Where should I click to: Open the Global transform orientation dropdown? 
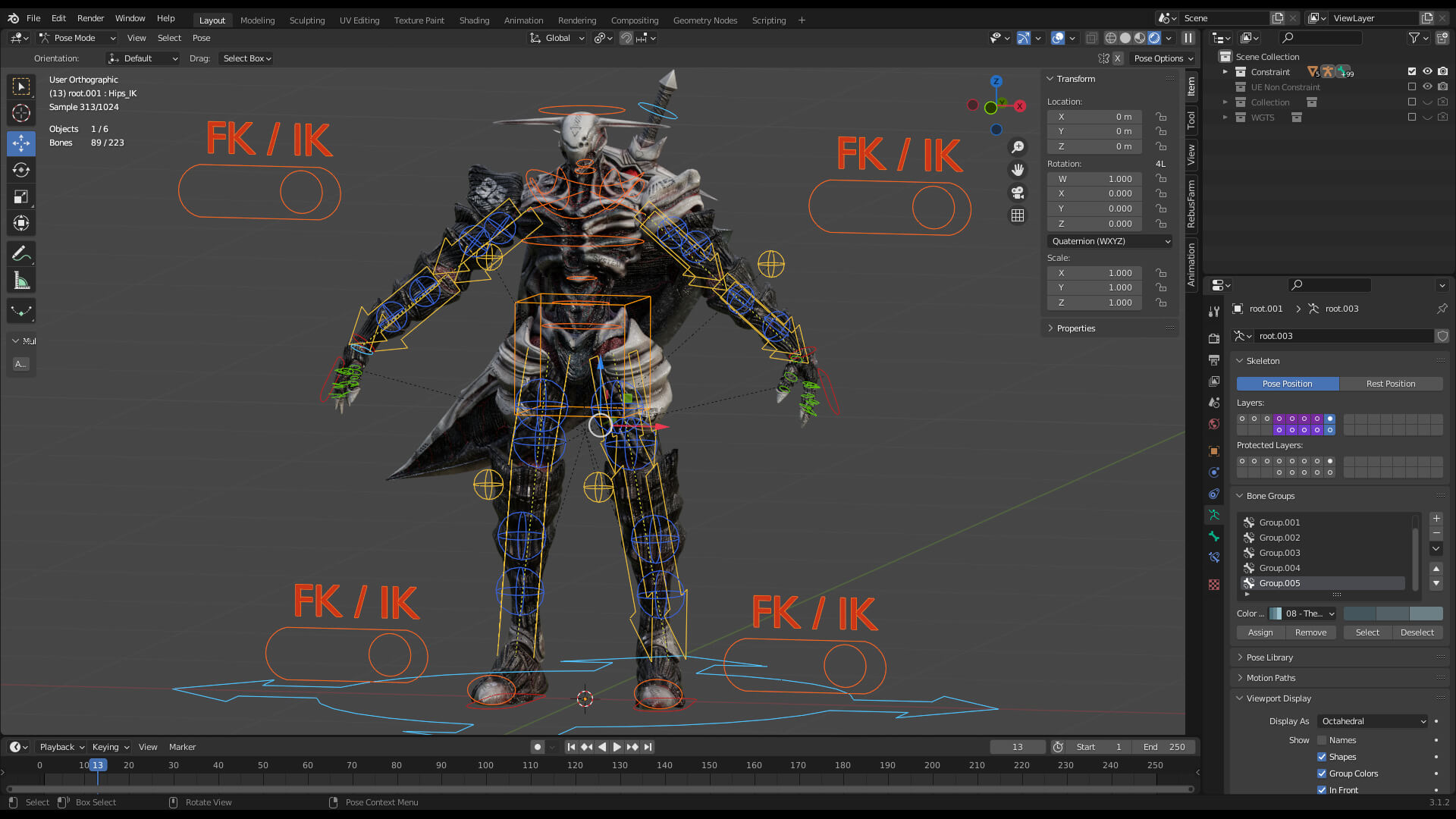click(557, 38)
